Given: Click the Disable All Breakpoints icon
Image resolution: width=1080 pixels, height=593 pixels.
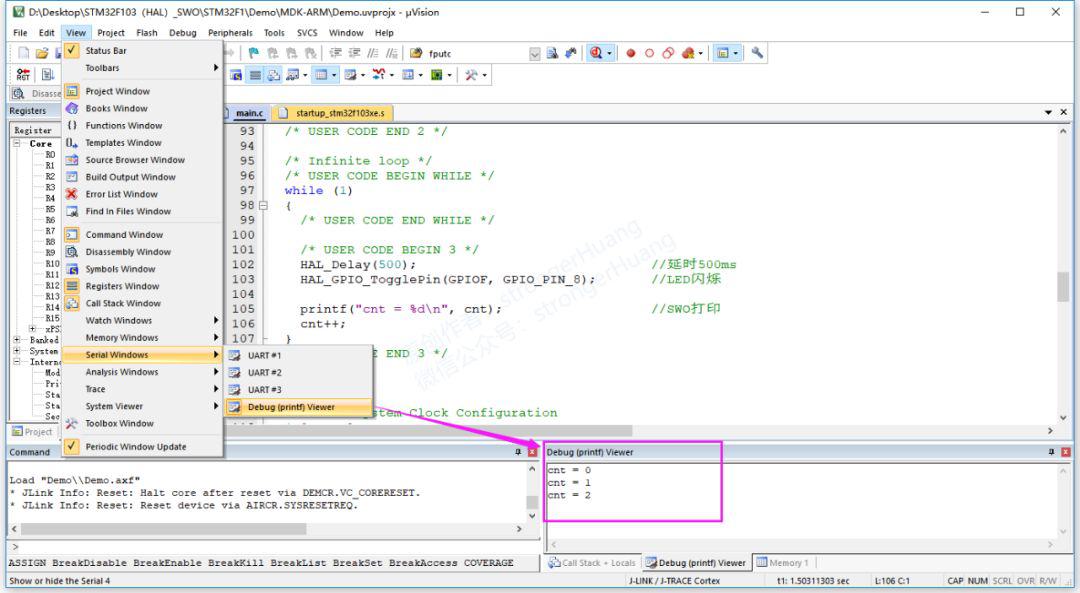Looking at the screenshot, I should pos(668,53).
